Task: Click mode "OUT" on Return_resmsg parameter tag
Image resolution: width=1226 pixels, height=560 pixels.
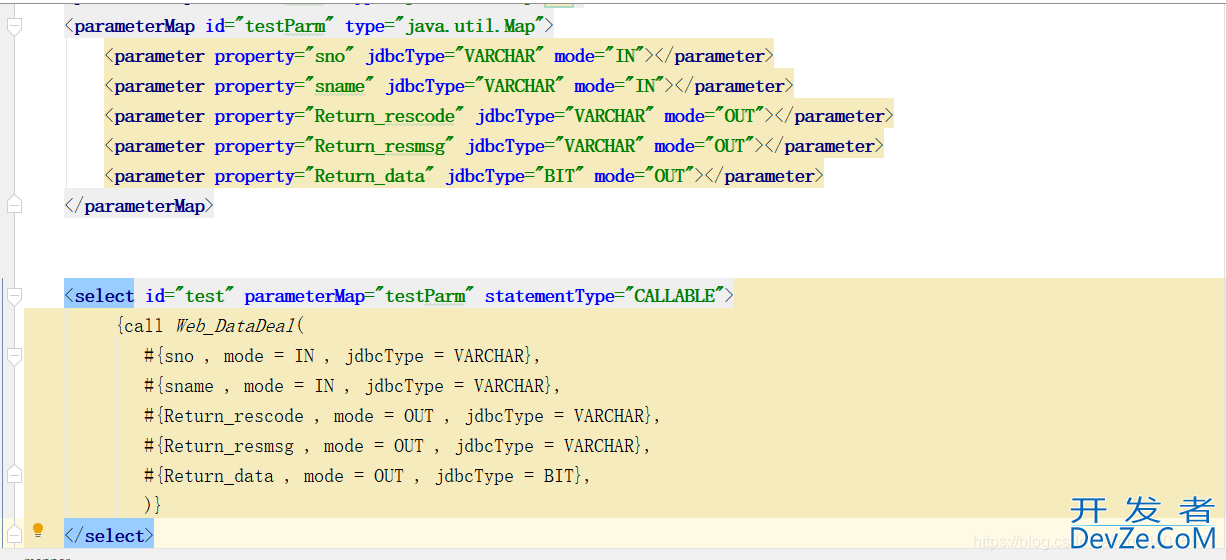Action: click(x=730, y=146)
